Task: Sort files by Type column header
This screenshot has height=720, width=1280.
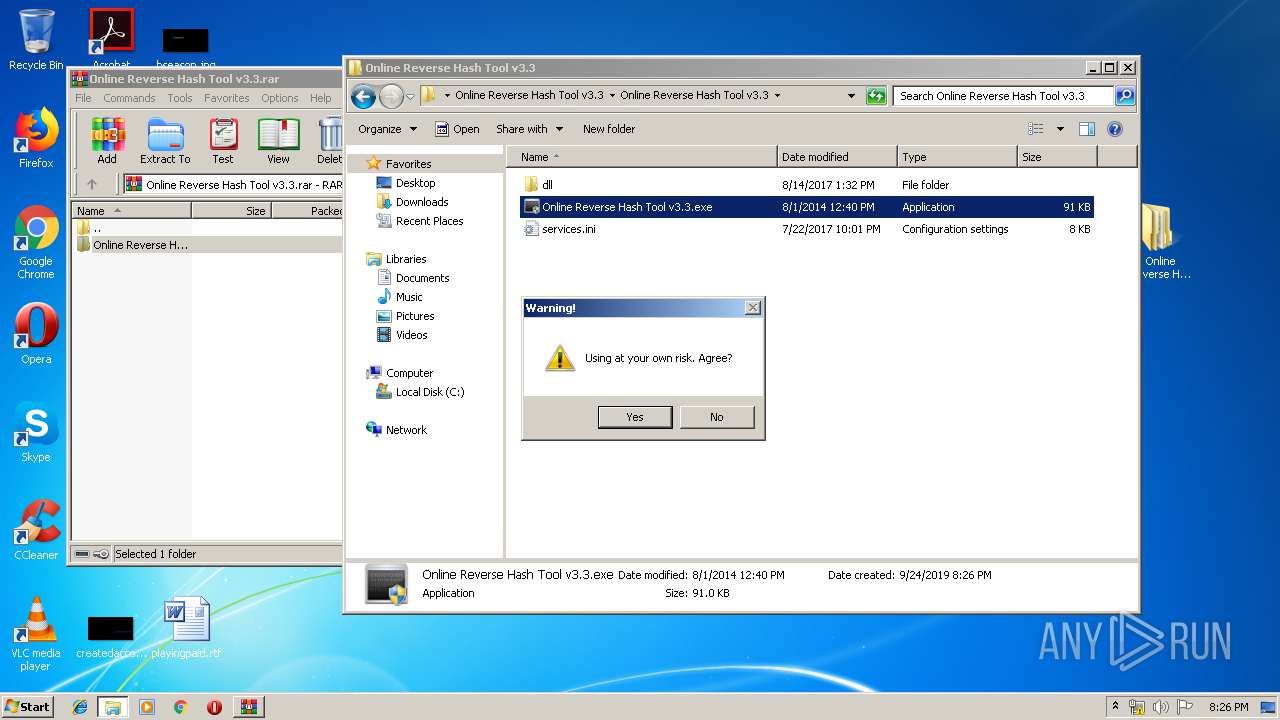Action: 957,157
